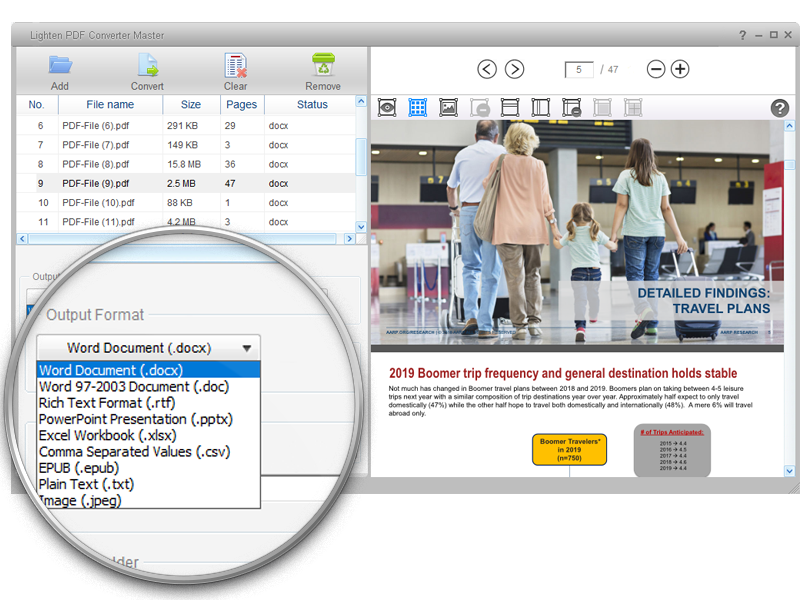Open the Output Format combo box
The image size is (800, 600).
coord(148,348)
